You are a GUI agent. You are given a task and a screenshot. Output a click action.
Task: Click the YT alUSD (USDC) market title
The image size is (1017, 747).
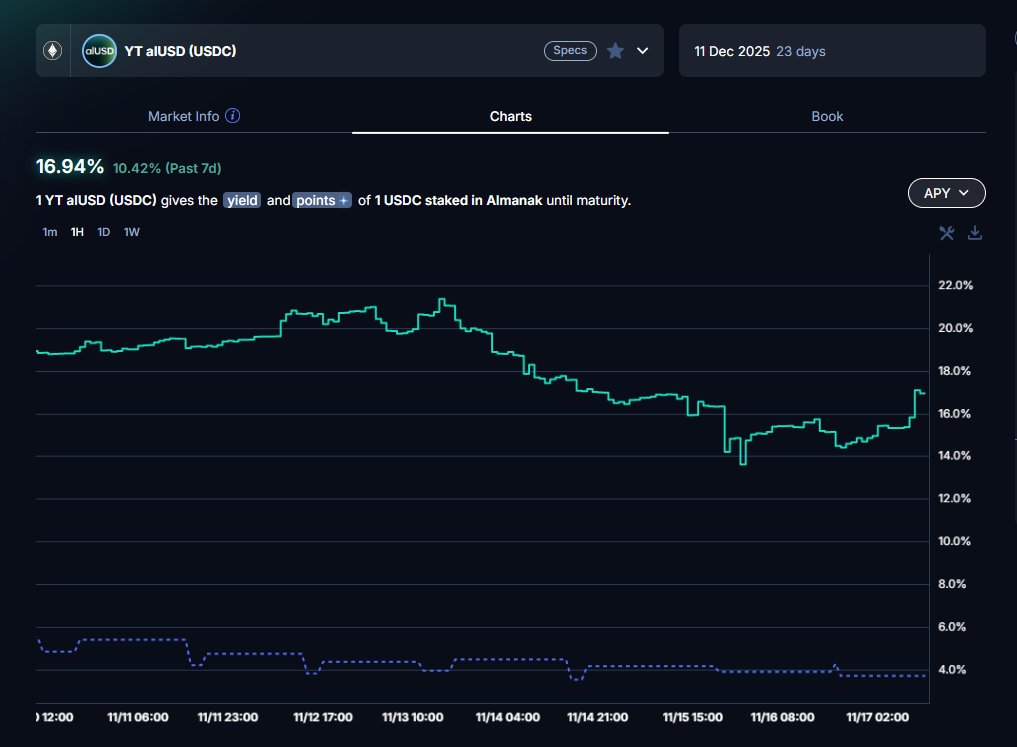point(180,51)
